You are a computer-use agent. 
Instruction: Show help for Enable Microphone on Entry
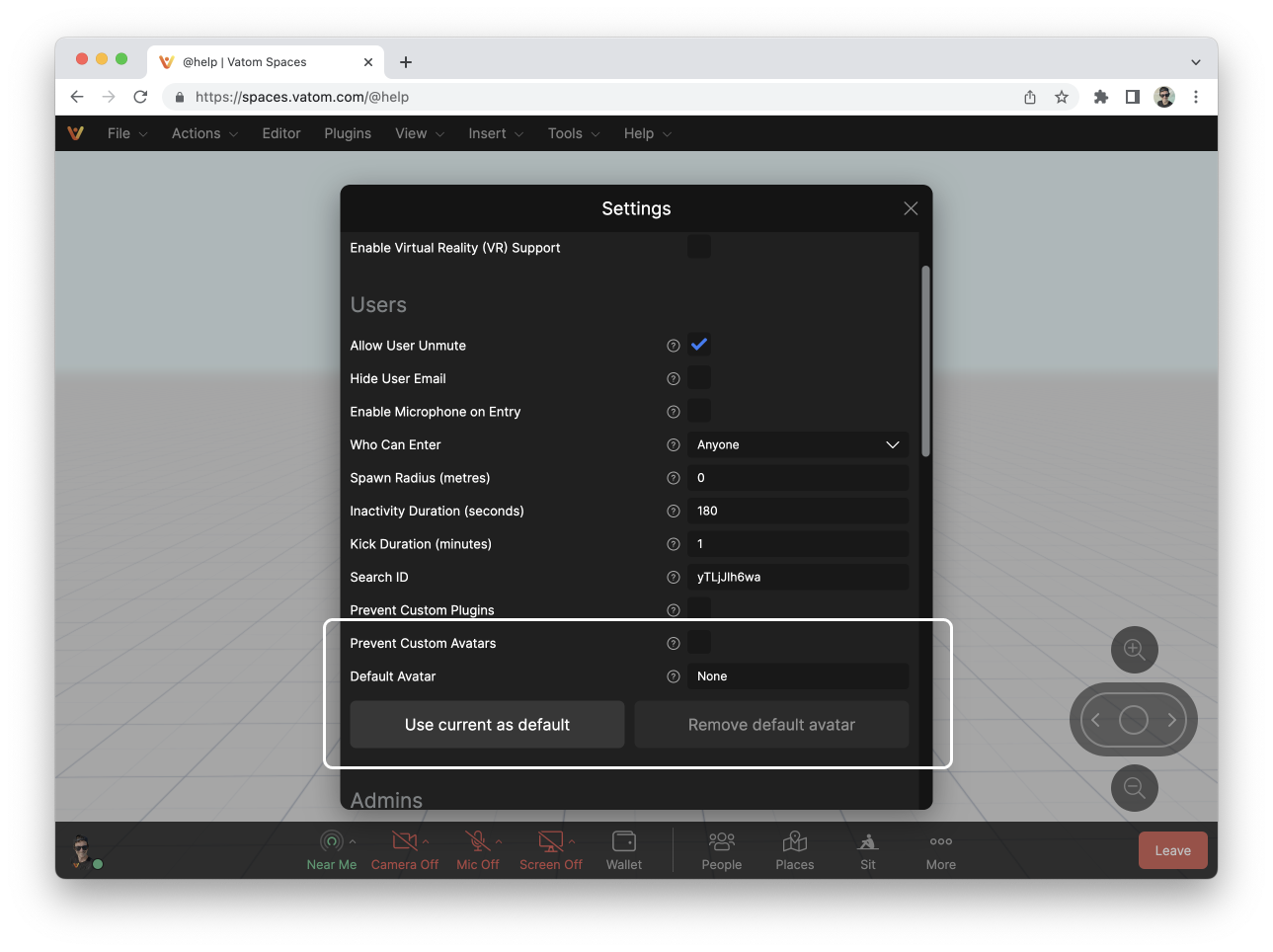click(x=674, y=412)
